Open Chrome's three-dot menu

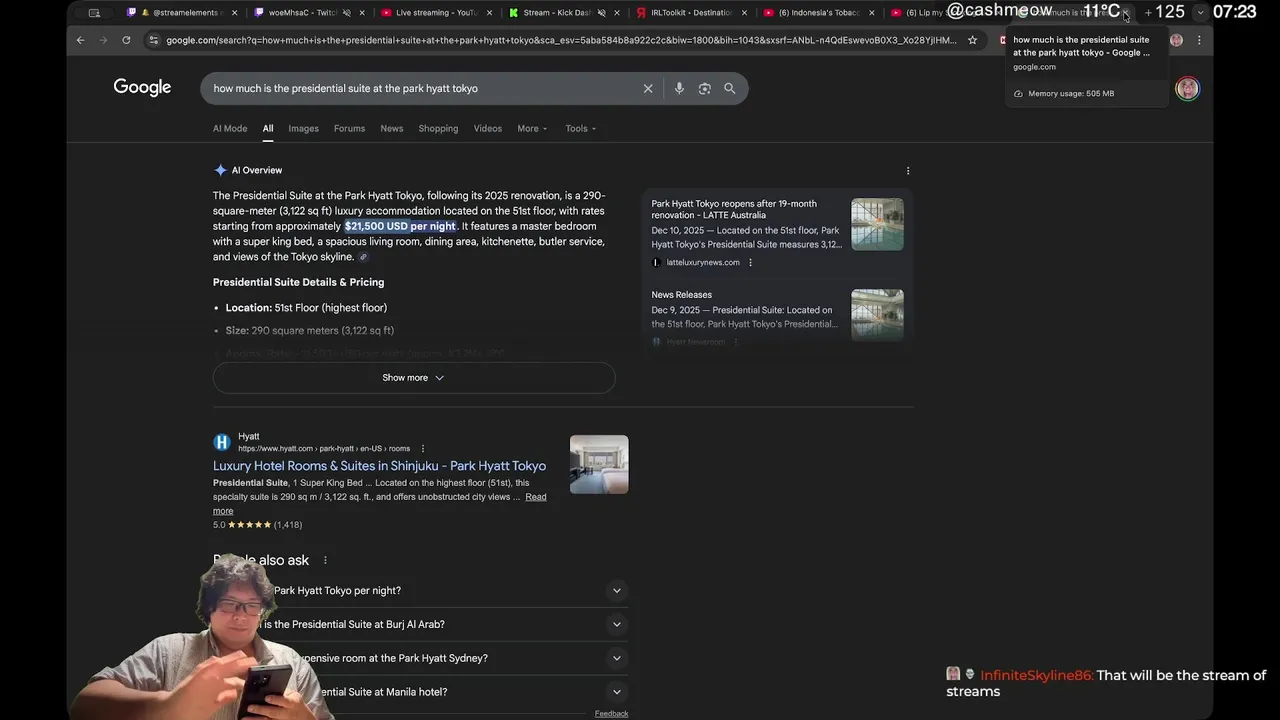click(1199, 40)
